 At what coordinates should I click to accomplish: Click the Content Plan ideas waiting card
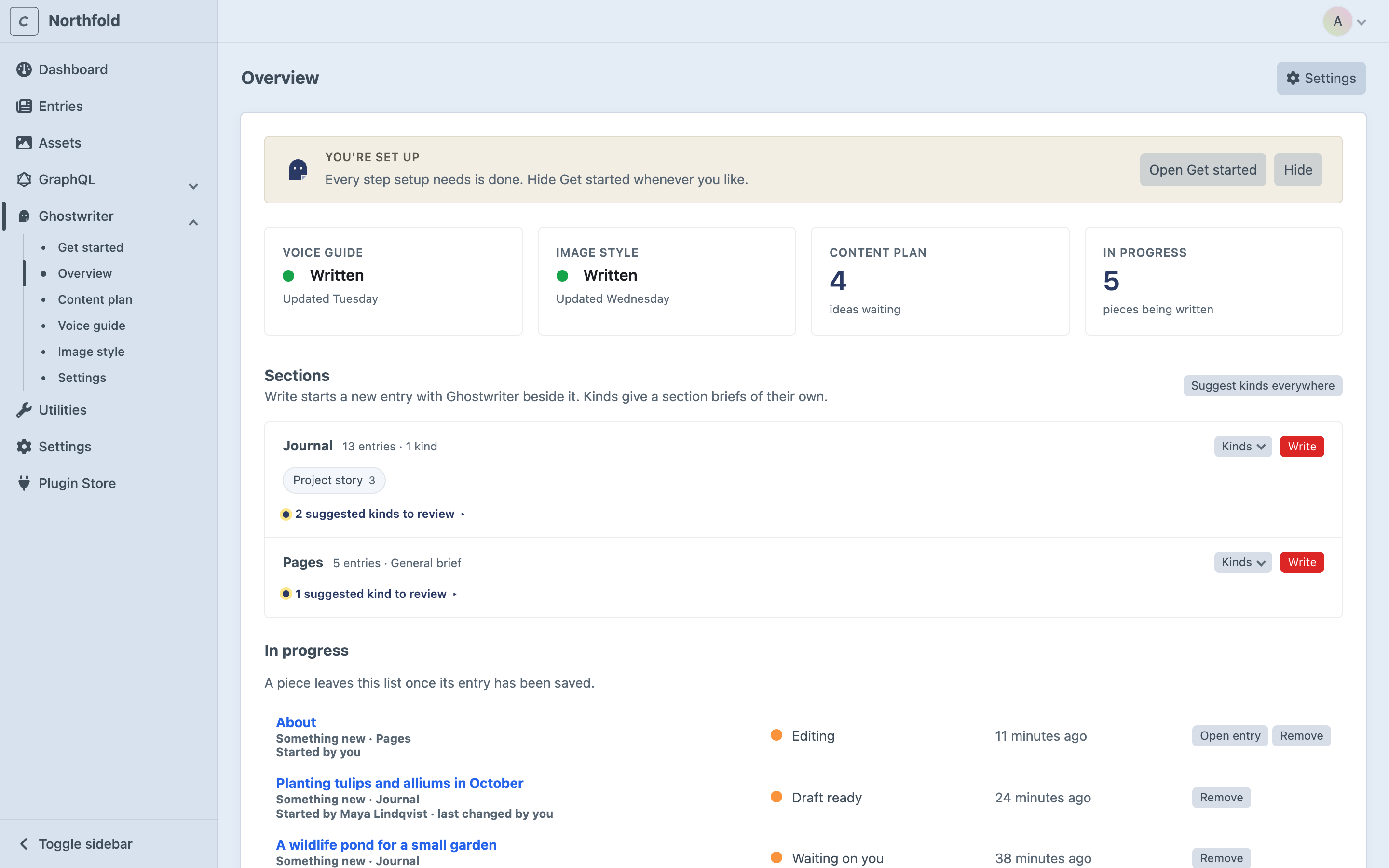(x=940, y=281)
